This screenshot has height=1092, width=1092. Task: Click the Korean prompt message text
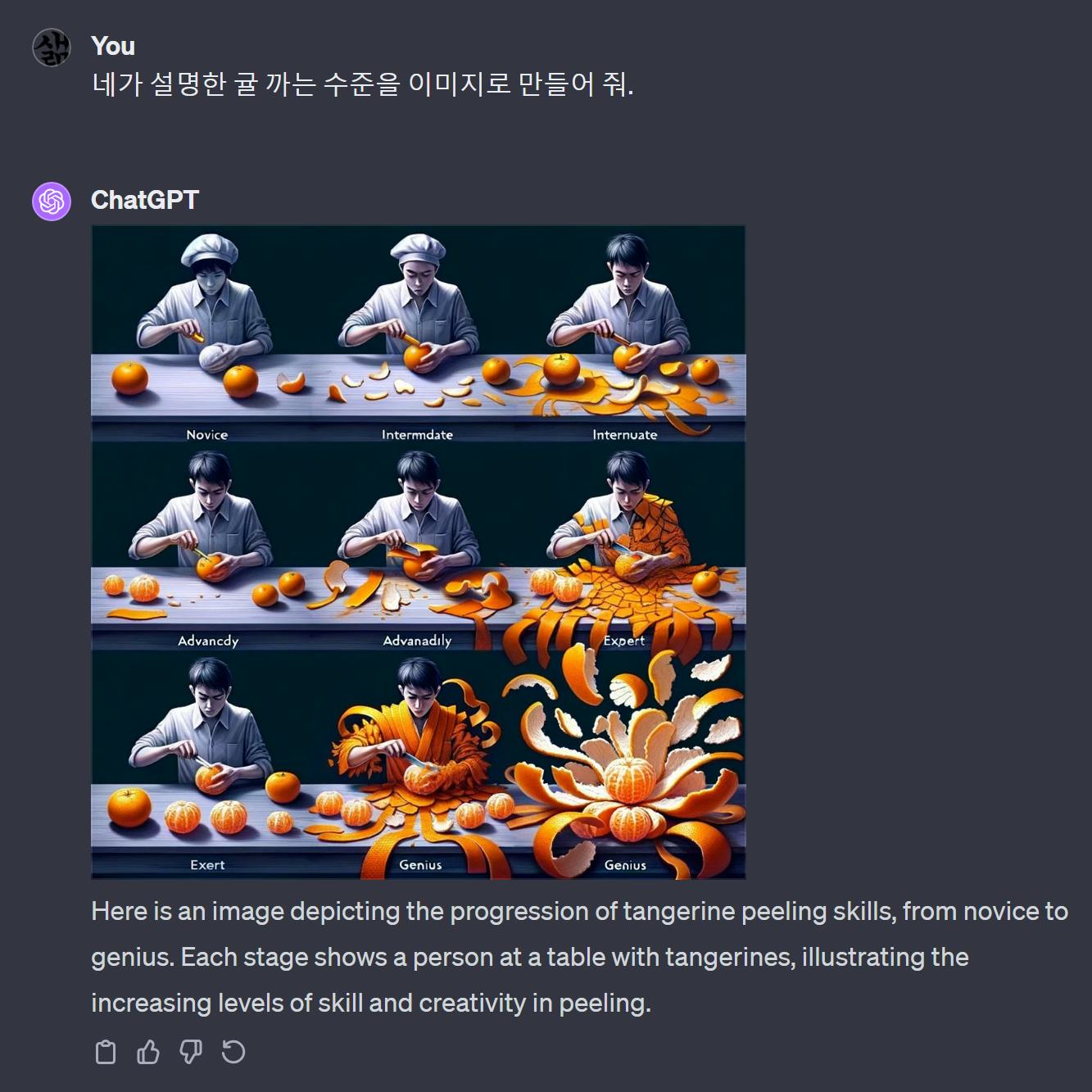(x=363, y=84)
